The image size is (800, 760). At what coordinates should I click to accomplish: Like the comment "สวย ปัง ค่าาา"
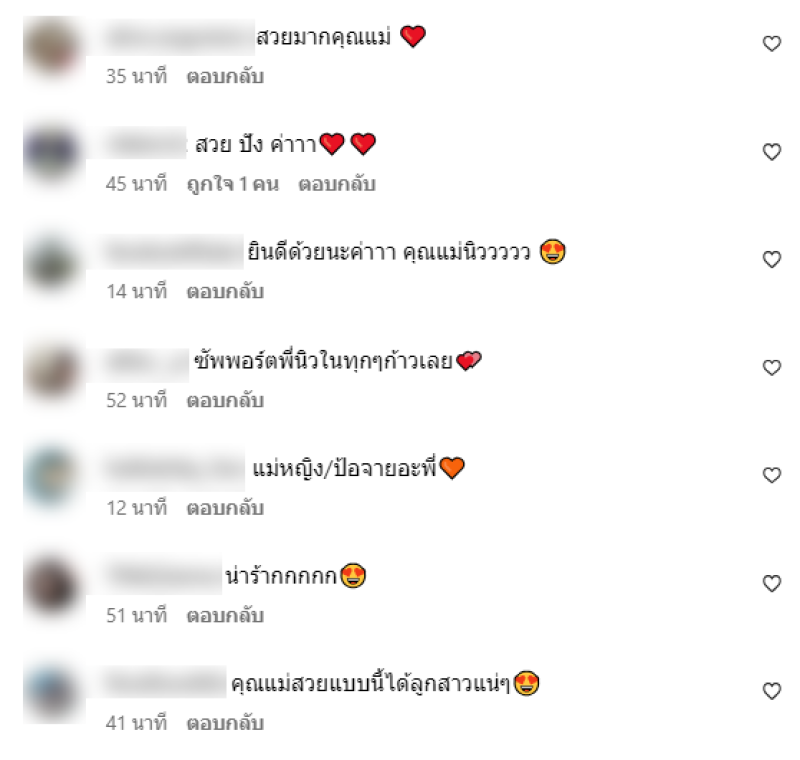coord(771,151)
